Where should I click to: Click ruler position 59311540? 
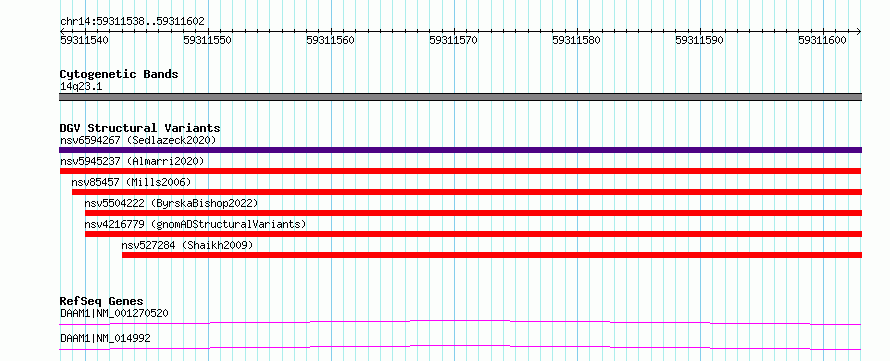85,40
